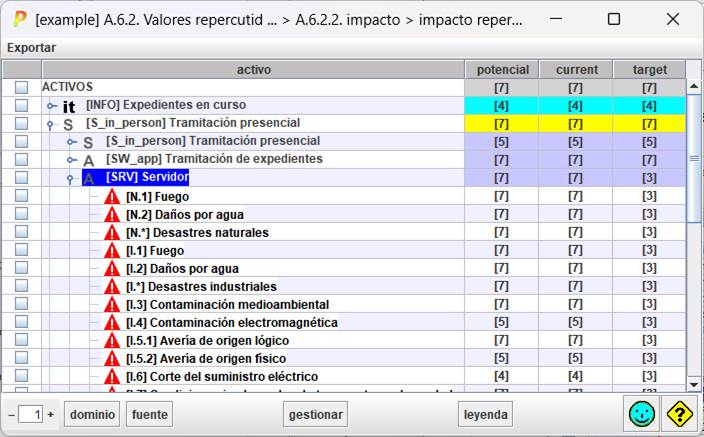Click the potencial column header

[x=502, y=70]
